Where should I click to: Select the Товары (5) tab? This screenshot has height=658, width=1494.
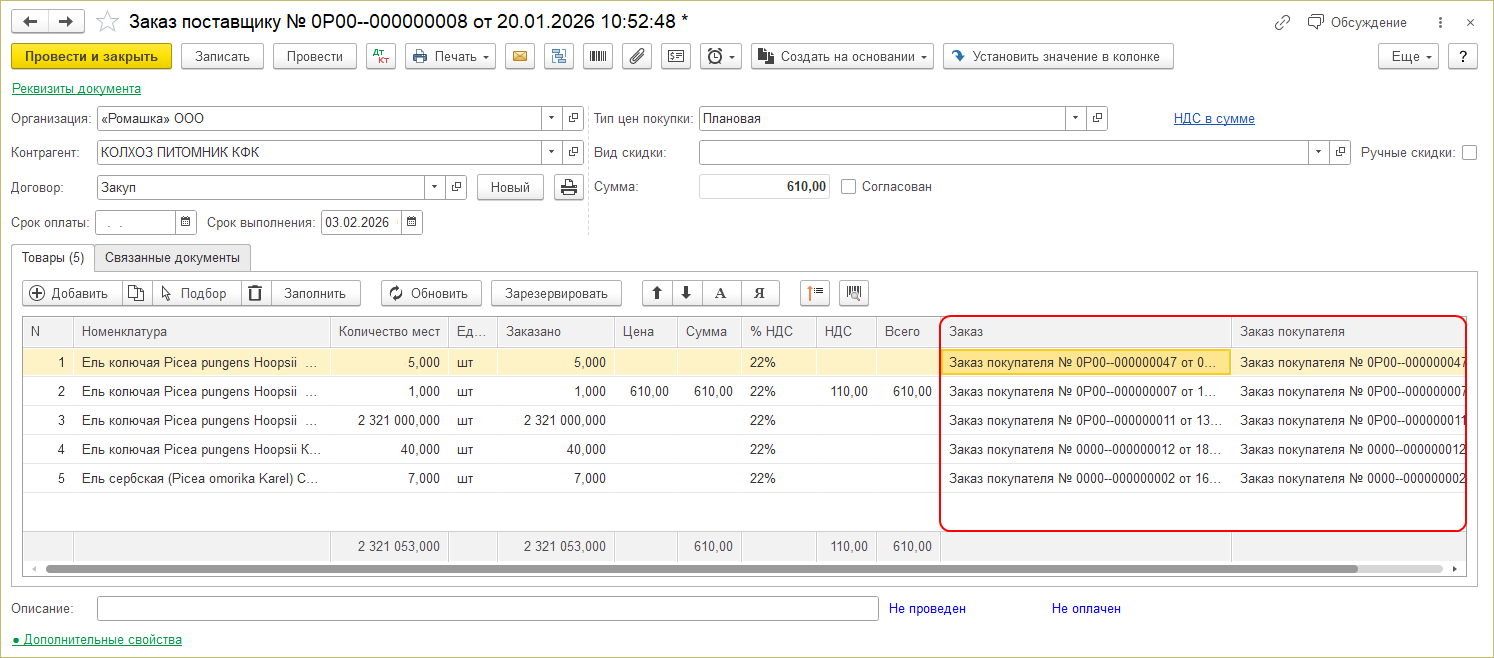pos(52,258)
